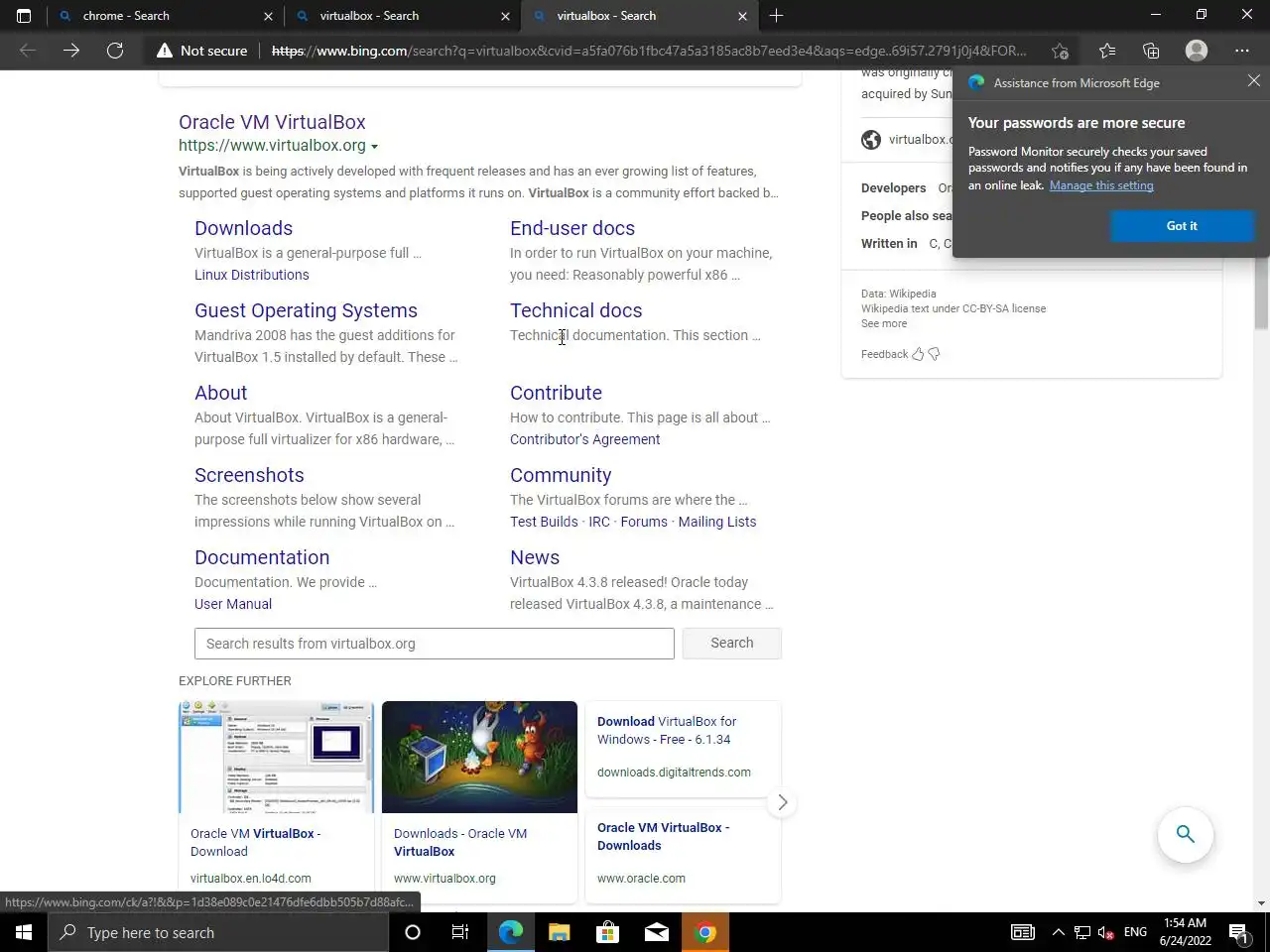Screen dimensions: 1270x952
Task: Dismiss the Edge assistance popup X
Action: pyautogui.click(x=1254, y=81)
